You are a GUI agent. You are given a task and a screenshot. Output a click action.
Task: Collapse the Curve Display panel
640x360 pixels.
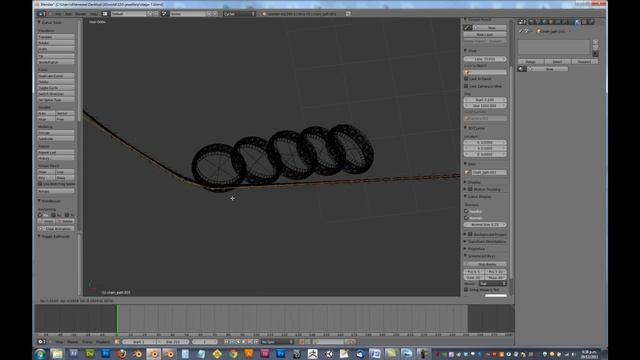pyautogui.click(x=465, y=197)
